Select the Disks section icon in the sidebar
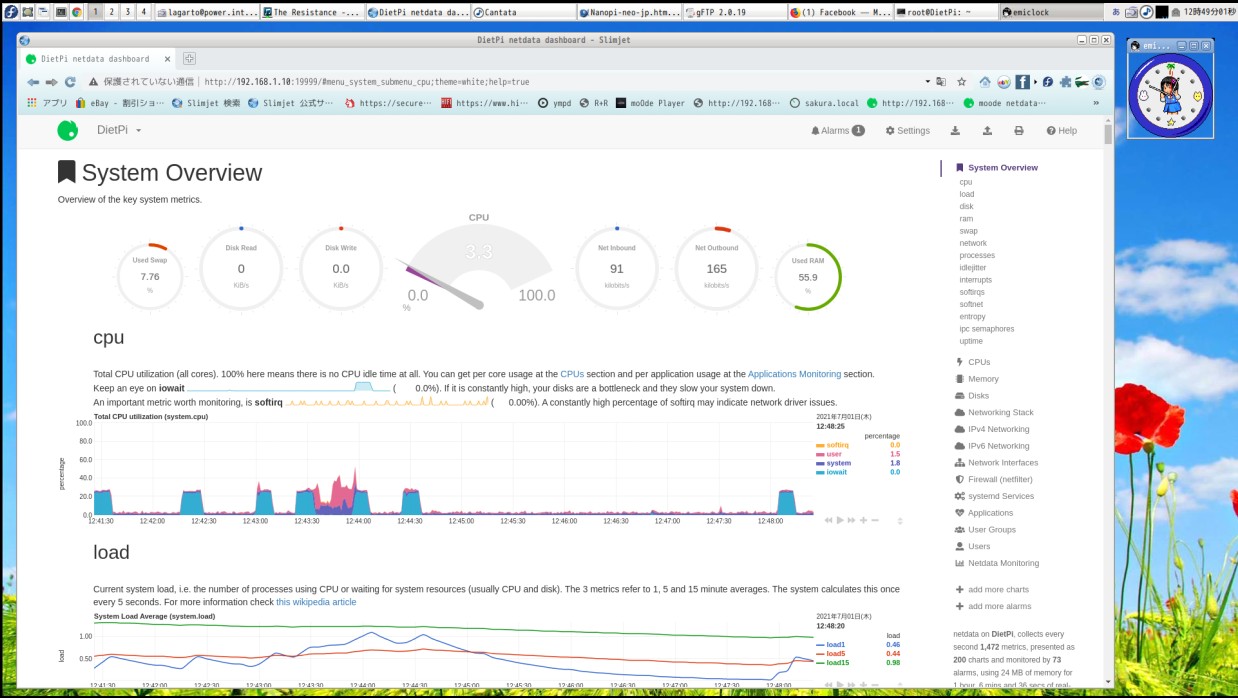The image size is (1238, 698). pos(958,395)
